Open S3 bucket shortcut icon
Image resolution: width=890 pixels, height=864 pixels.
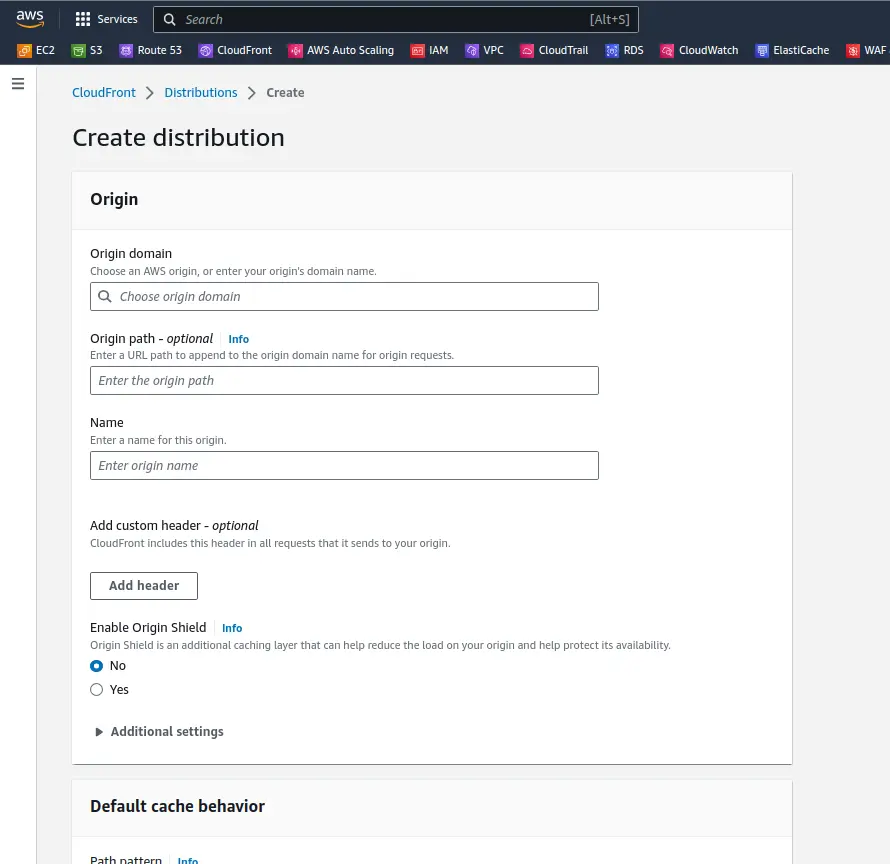point(78,51)
